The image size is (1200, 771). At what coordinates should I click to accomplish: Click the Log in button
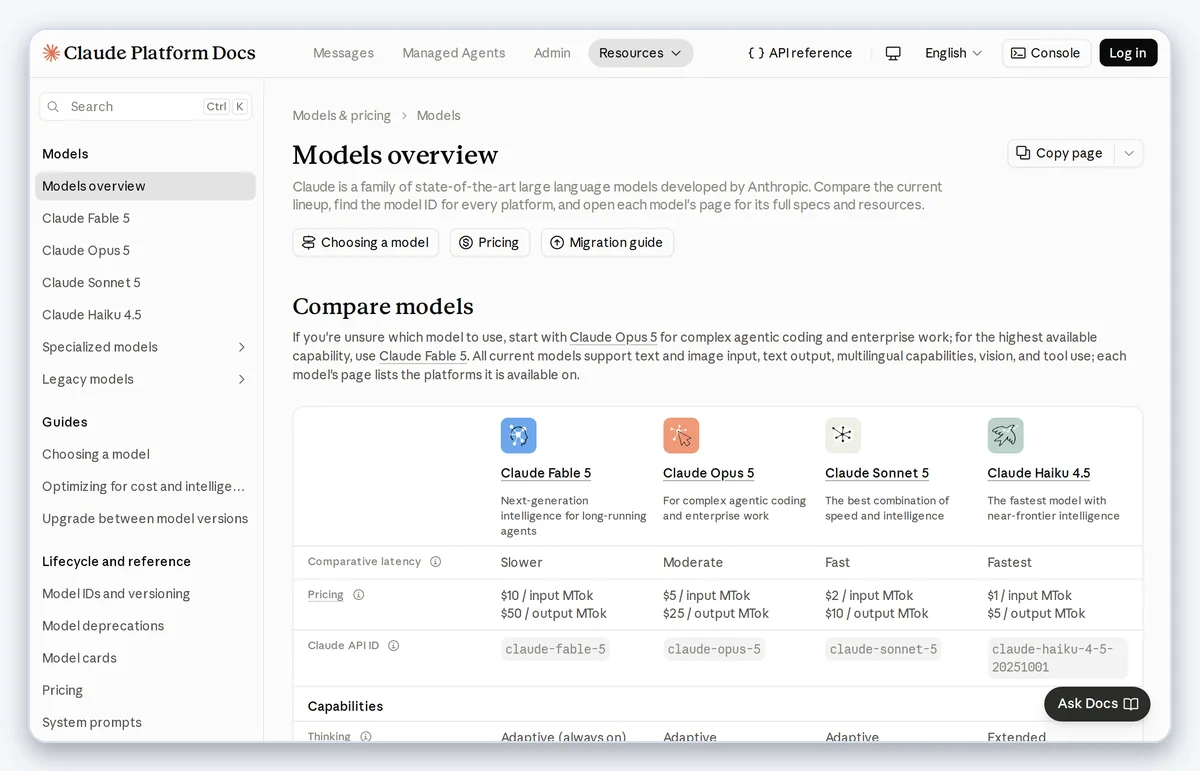coord(1128,53)
